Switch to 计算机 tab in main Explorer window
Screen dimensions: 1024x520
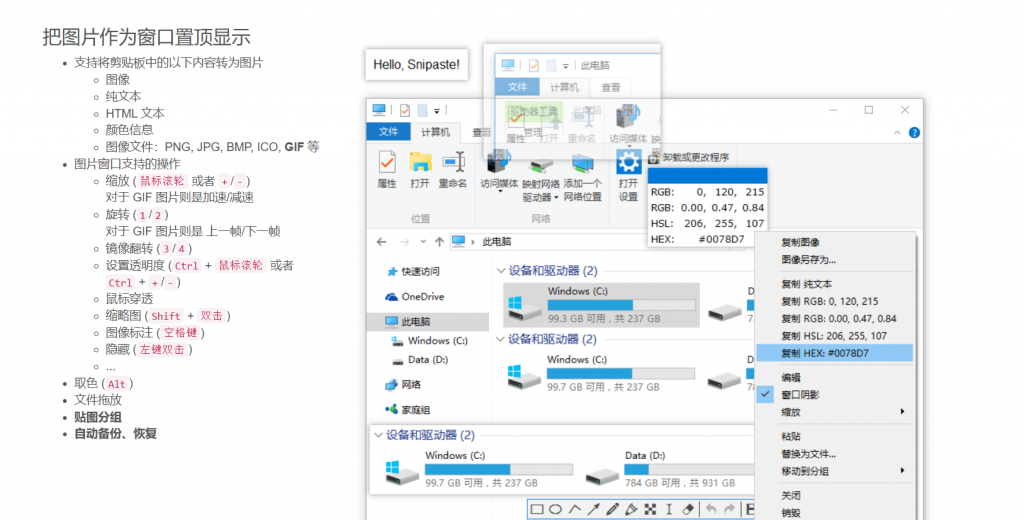435,132
